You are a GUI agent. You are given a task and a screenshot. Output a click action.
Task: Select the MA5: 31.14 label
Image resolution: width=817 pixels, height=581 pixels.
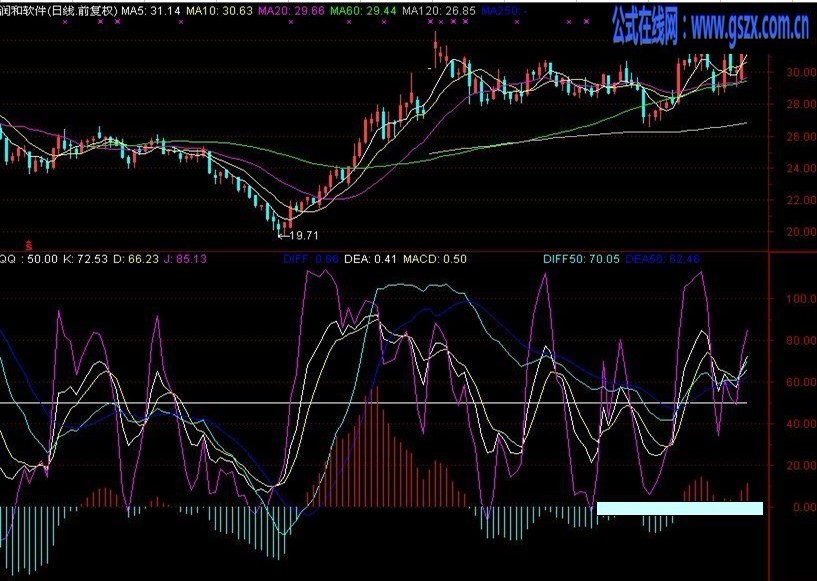tap(152, 10)
